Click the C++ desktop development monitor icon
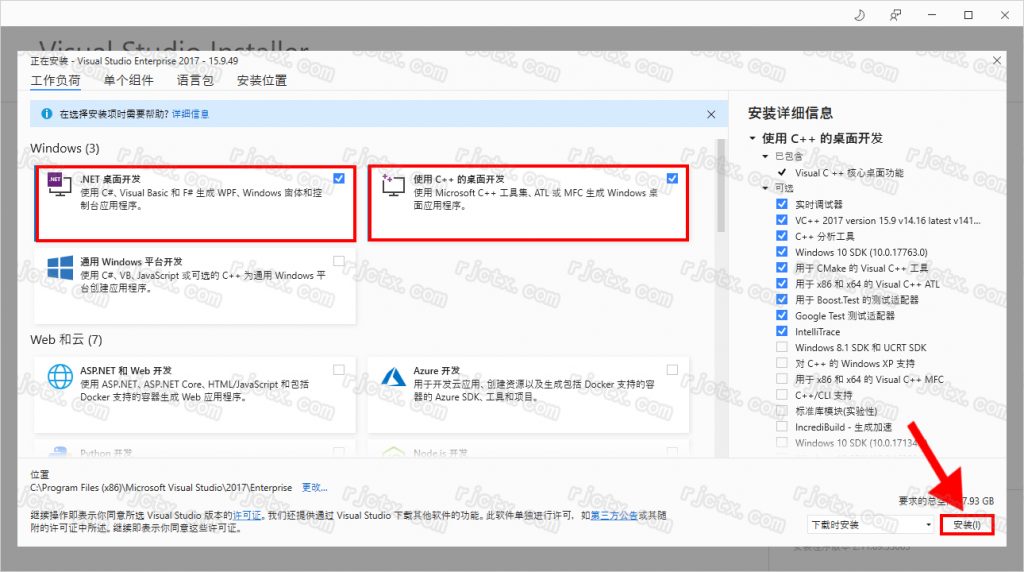 click(x=393, y=184)
